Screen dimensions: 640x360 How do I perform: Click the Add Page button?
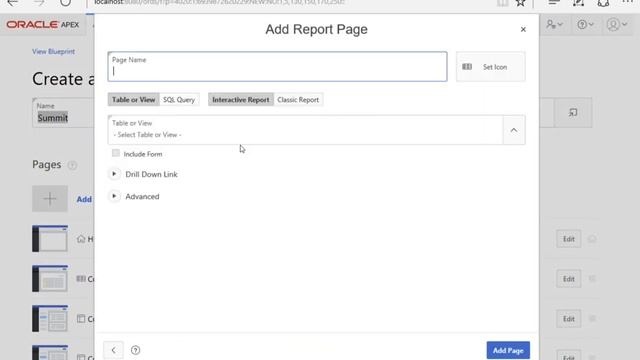coord(508,350)
